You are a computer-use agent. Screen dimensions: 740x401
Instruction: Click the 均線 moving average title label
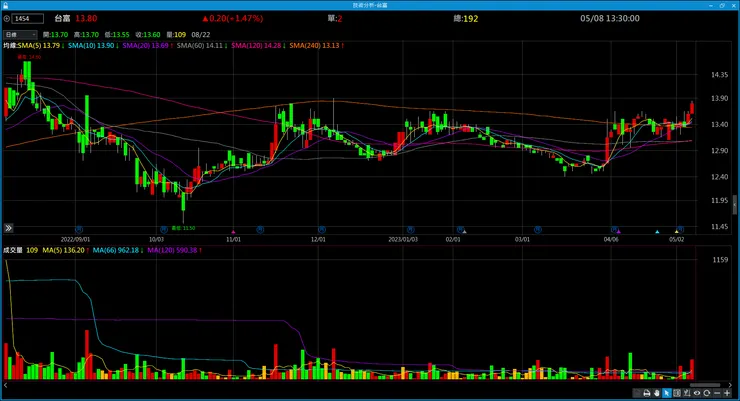click(x=10, y=46)
